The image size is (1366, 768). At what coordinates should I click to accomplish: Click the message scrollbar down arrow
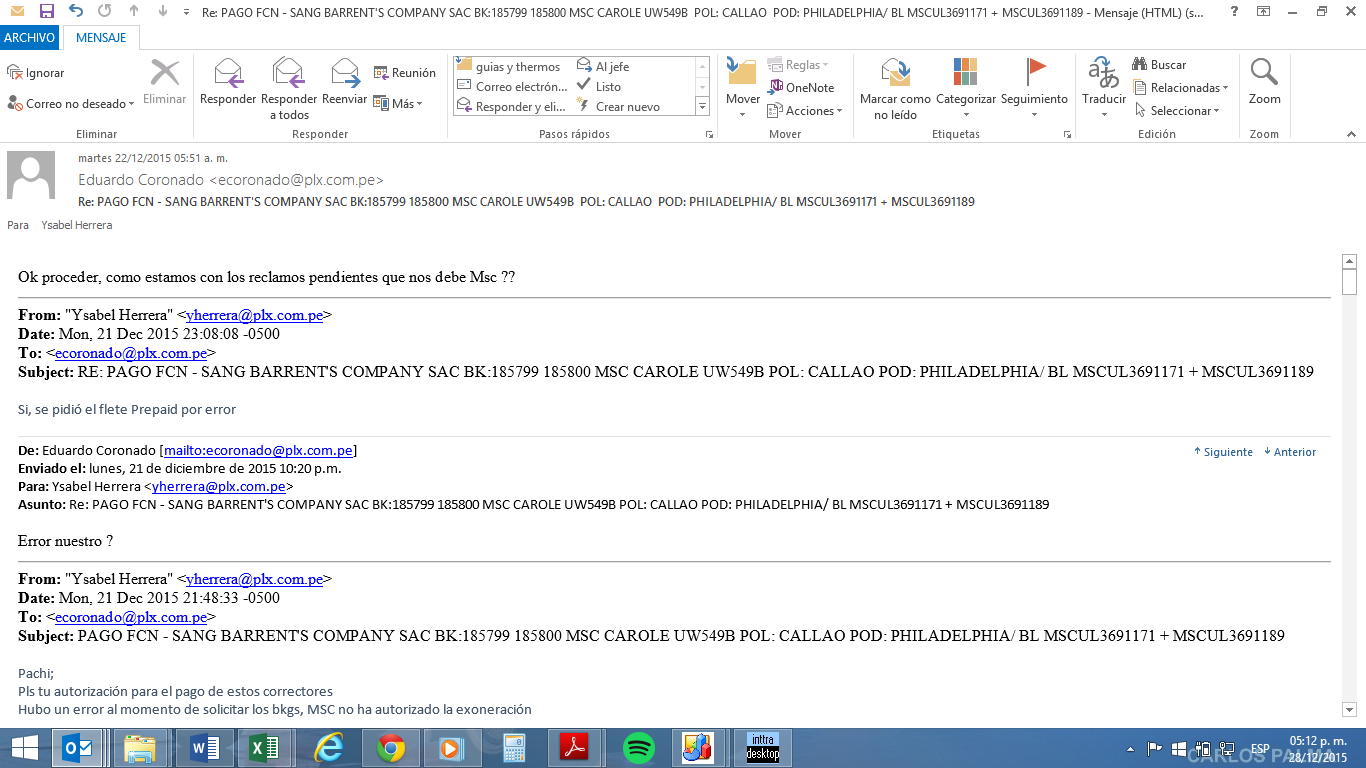point(1348,709)
